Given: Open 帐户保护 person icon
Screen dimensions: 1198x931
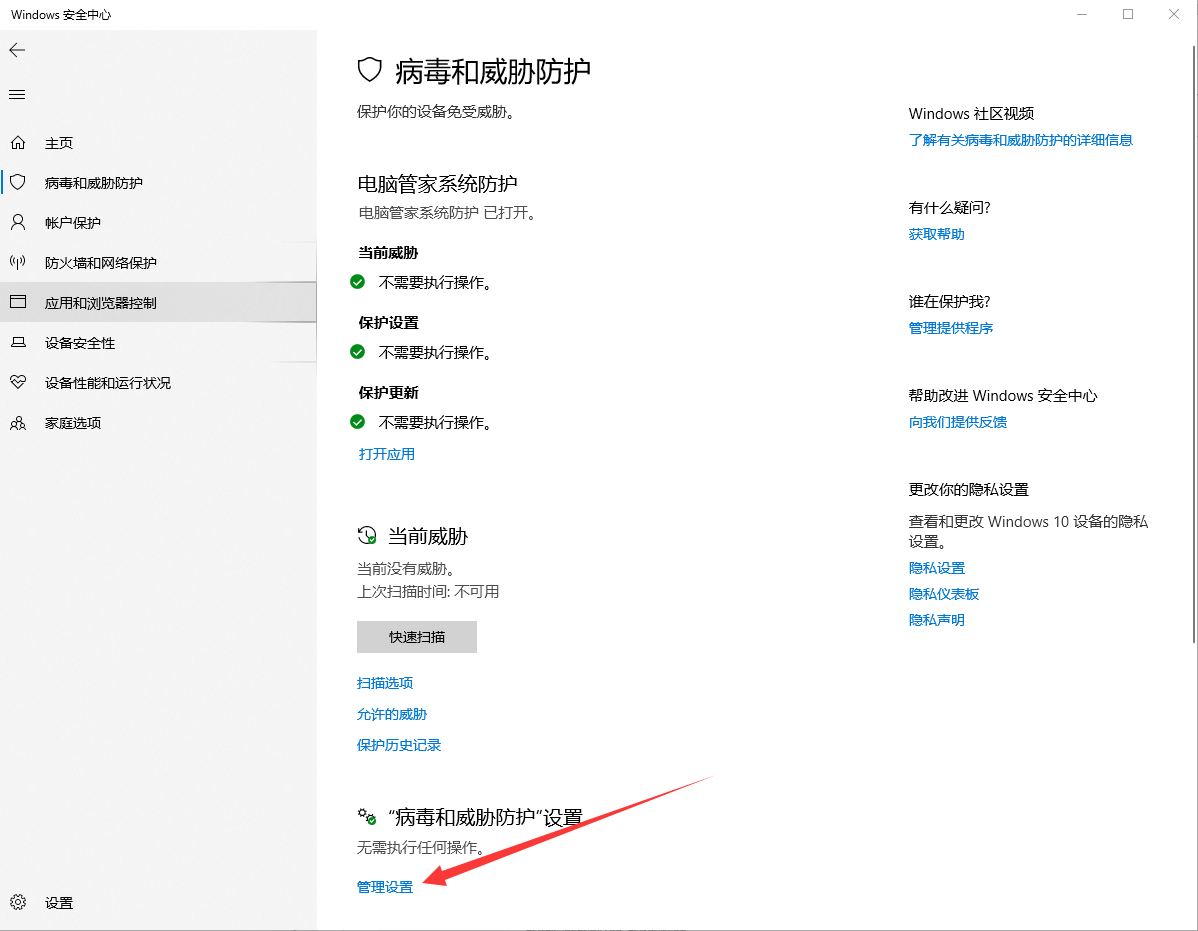Looking at the screenshot, I should click(18, 222).
